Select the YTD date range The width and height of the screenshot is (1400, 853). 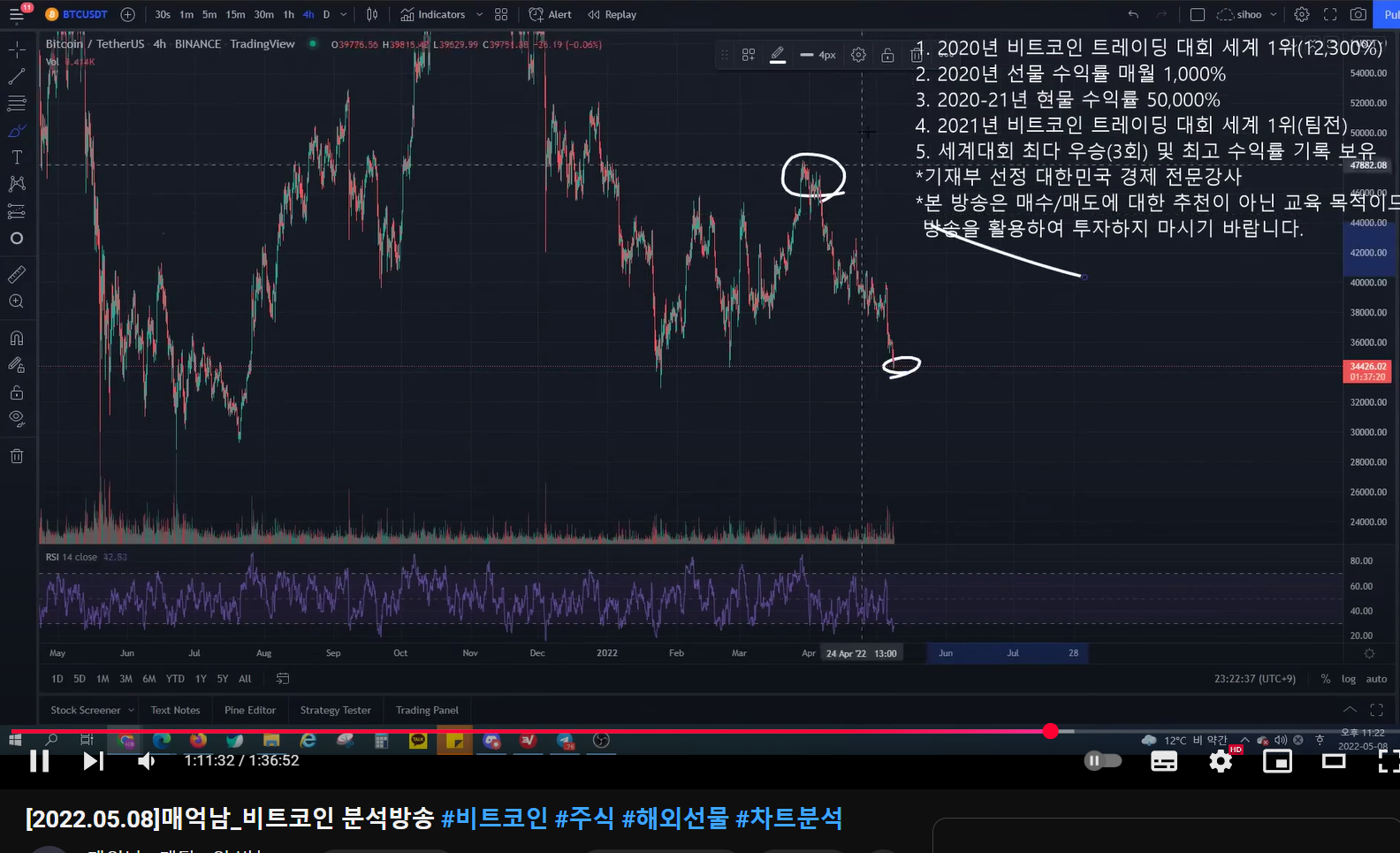pos(175,679)
